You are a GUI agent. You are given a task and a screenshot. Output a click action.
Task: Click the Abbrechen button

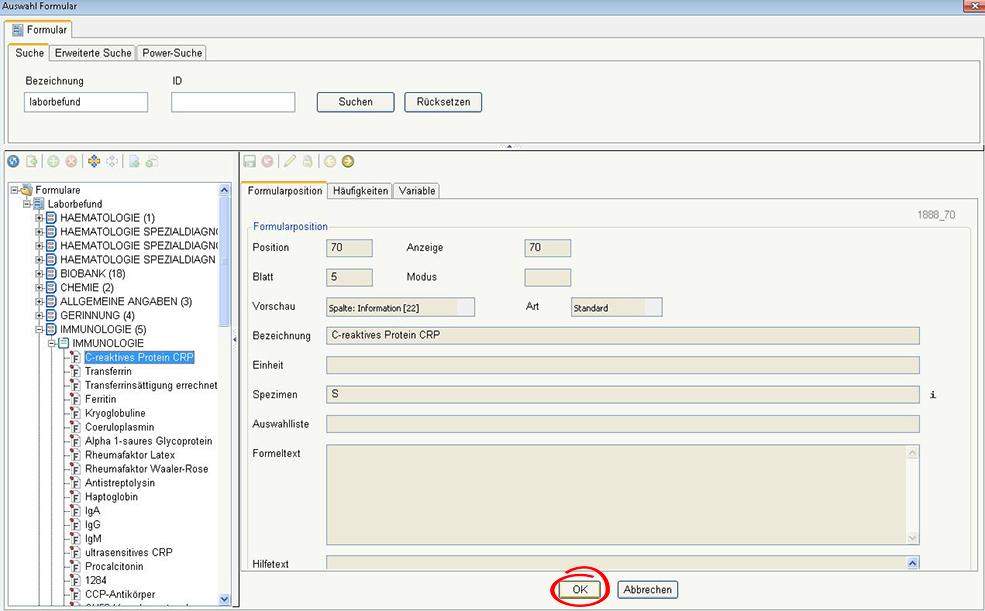point(647,590)
